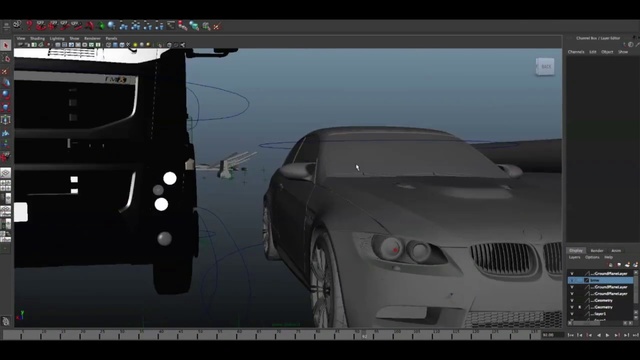This screenshot has width=640, height=360.
Task: Select the layer1 row in layer list
Action: 600,314
